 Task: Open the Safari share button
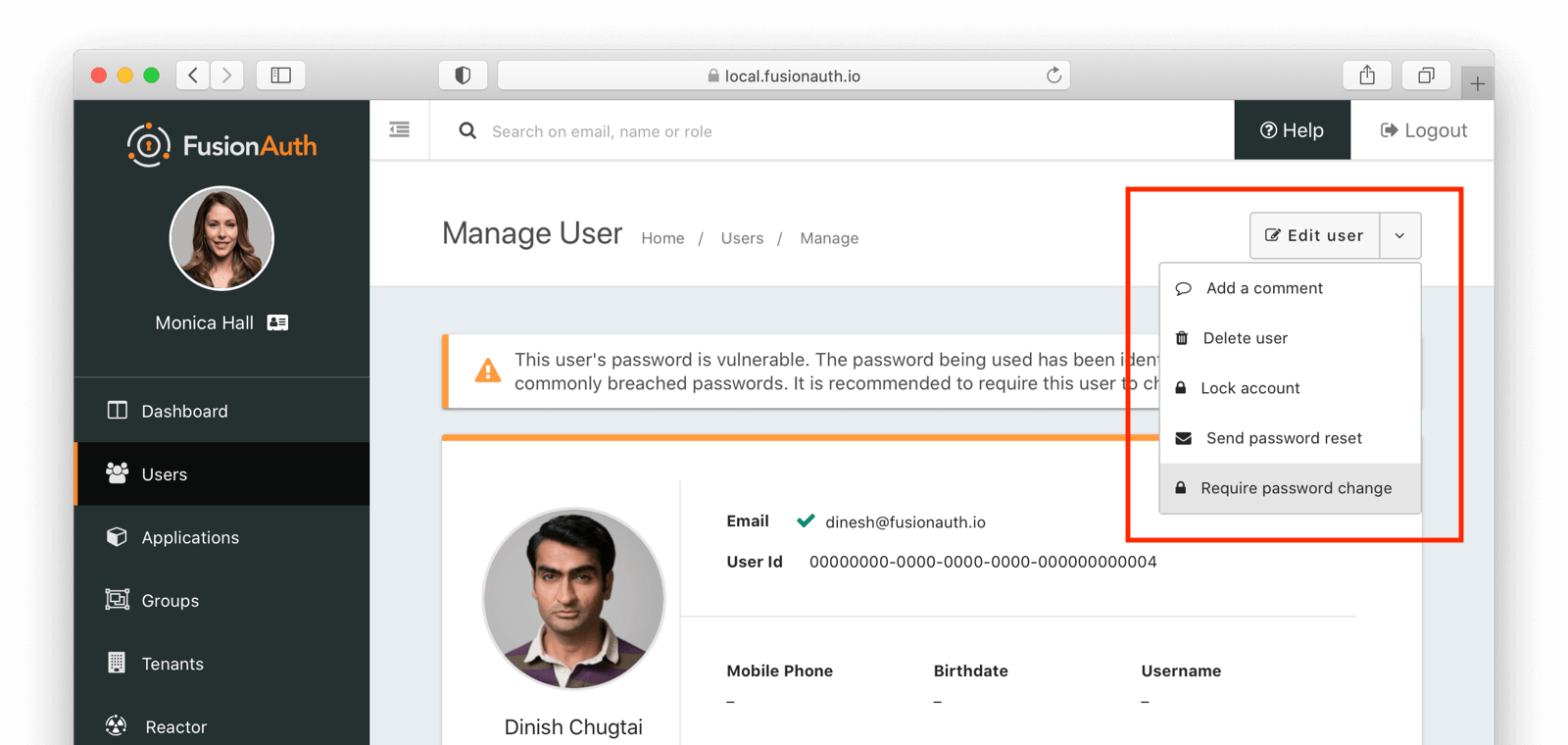(x=1367, y=75)
